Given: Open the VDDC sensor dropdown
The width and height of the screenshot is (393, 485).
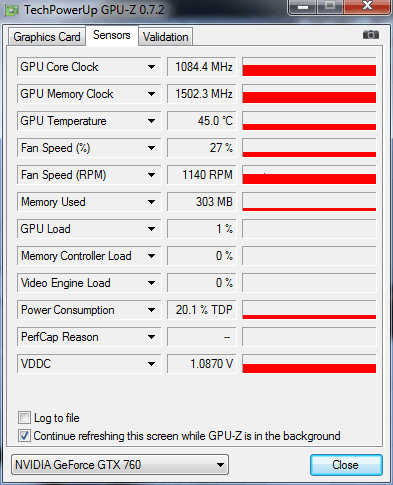Looking at the screenshot, I should click(151, 364).
